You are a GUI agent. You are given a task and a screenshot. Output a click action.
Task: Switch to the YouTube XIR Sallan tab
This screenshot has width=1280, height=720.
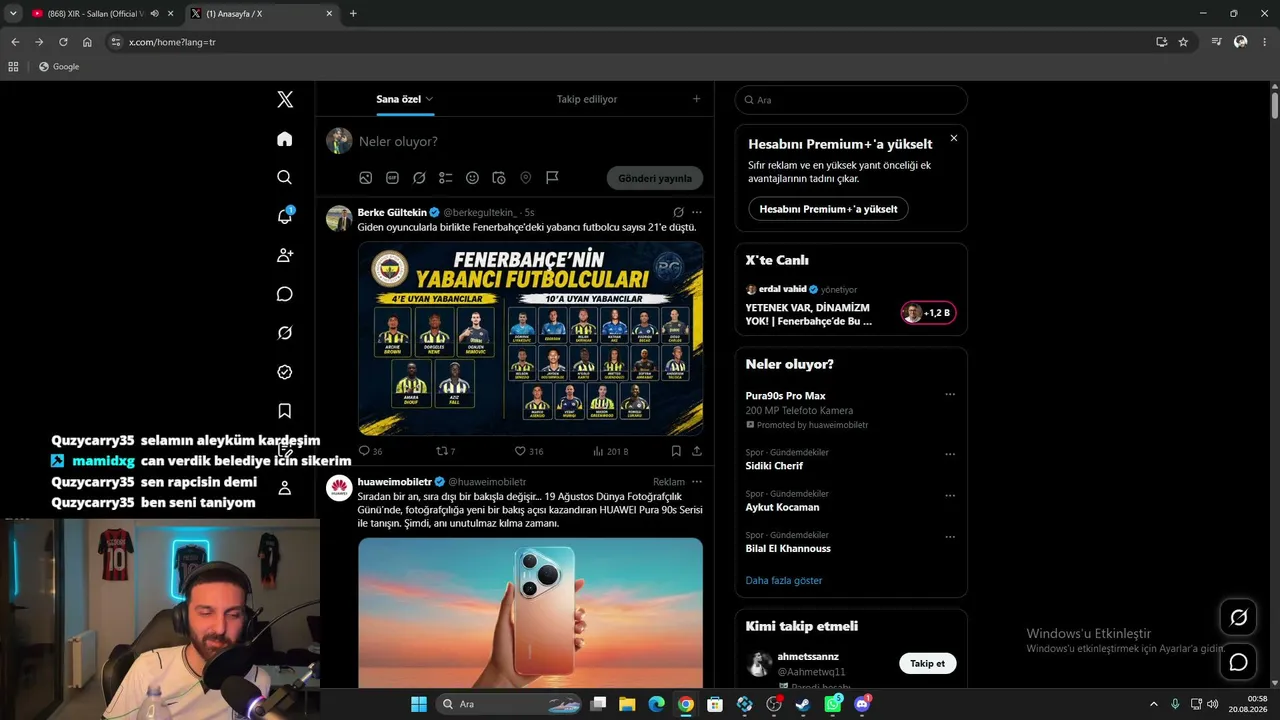102,14
